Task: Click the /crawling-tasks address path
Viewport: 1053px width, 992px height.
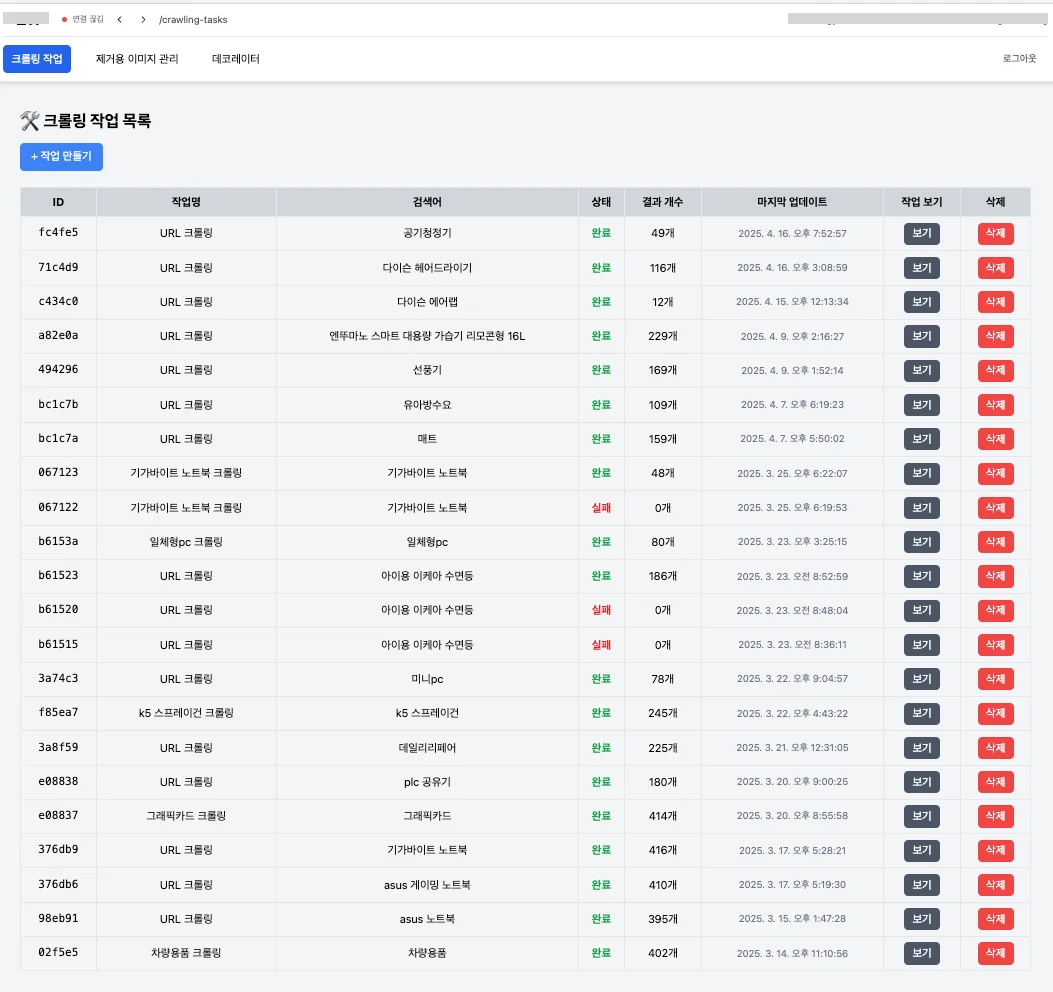Action: click(x=193, y=19)
